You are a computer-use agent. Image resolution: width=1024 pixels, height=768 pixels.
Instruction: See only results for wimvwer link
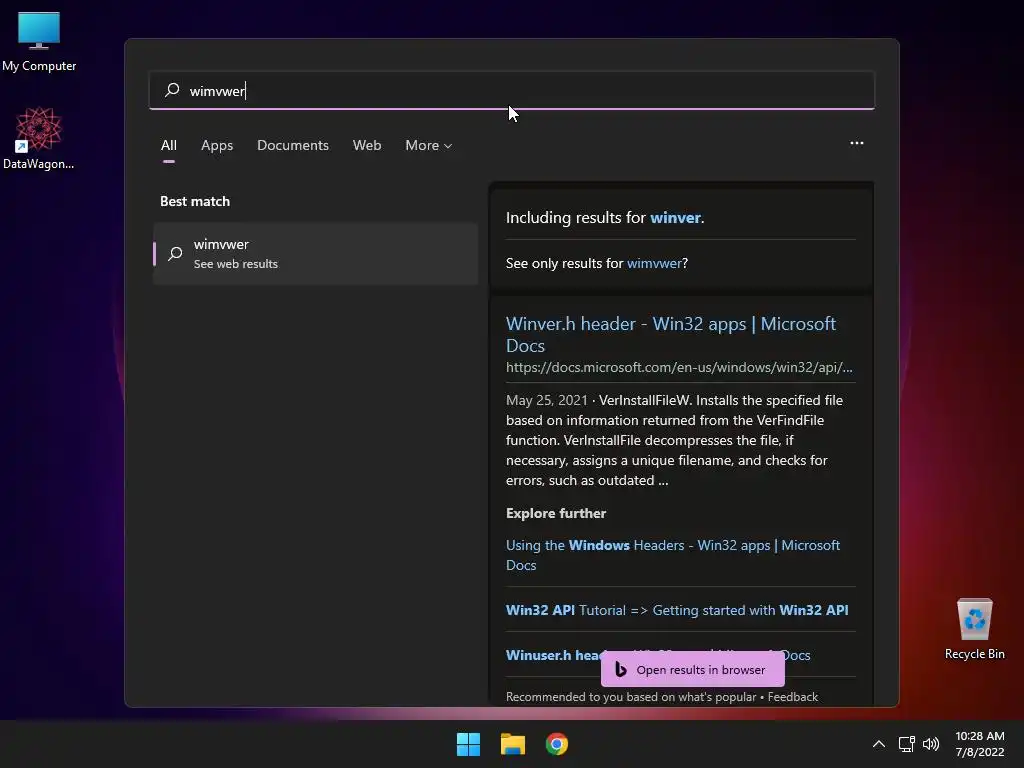coord(654,263)
